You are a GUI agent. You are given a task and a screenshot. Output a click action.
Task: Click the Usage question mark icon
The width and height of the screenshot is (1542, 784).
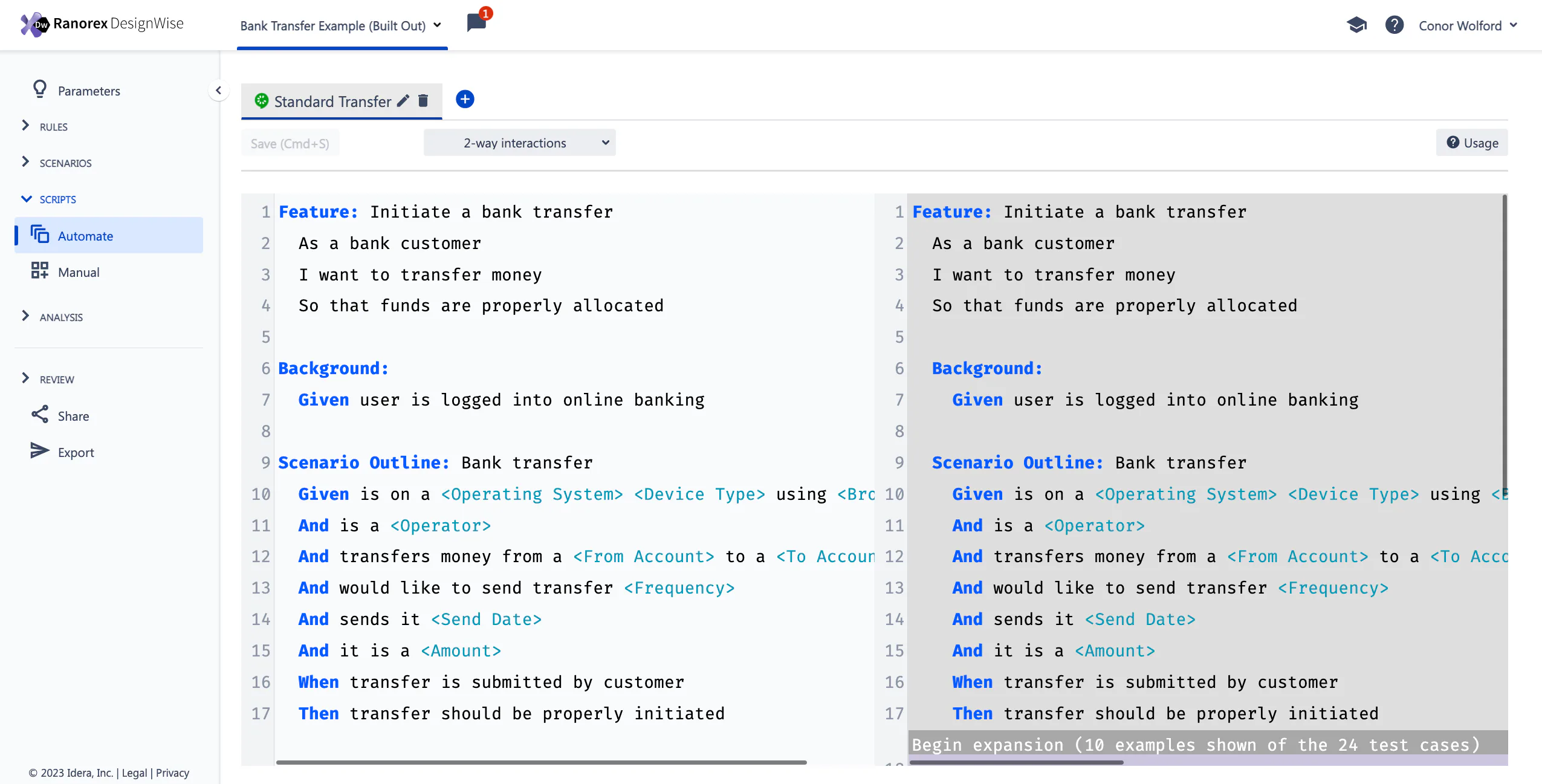pos(1453,143)
